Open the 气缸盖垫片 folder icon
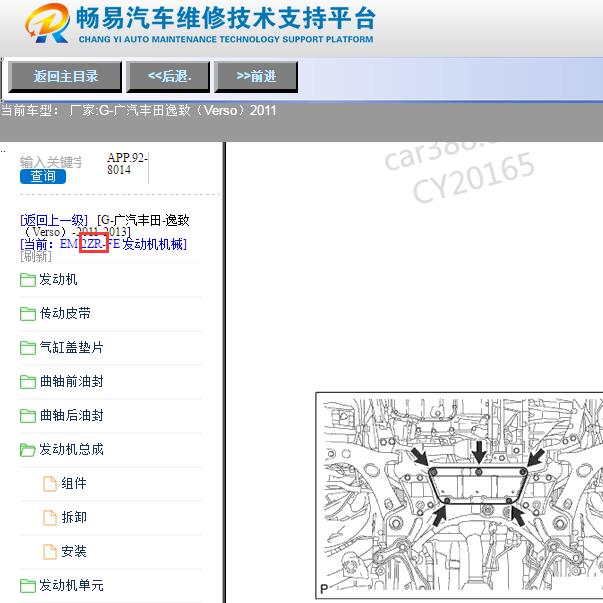603x603 pixels. coord(28,348)
